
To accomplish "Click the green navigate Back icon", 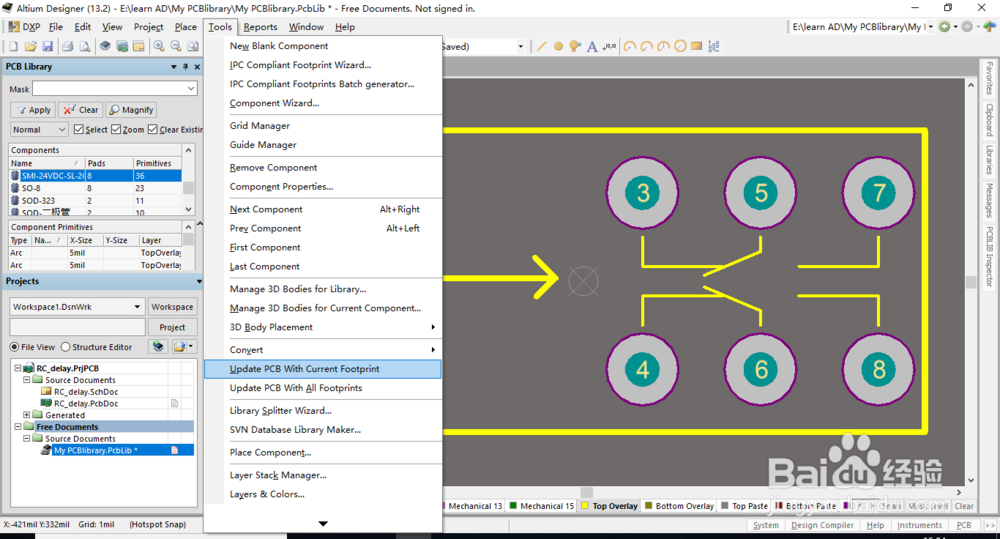I will [944, 27].
